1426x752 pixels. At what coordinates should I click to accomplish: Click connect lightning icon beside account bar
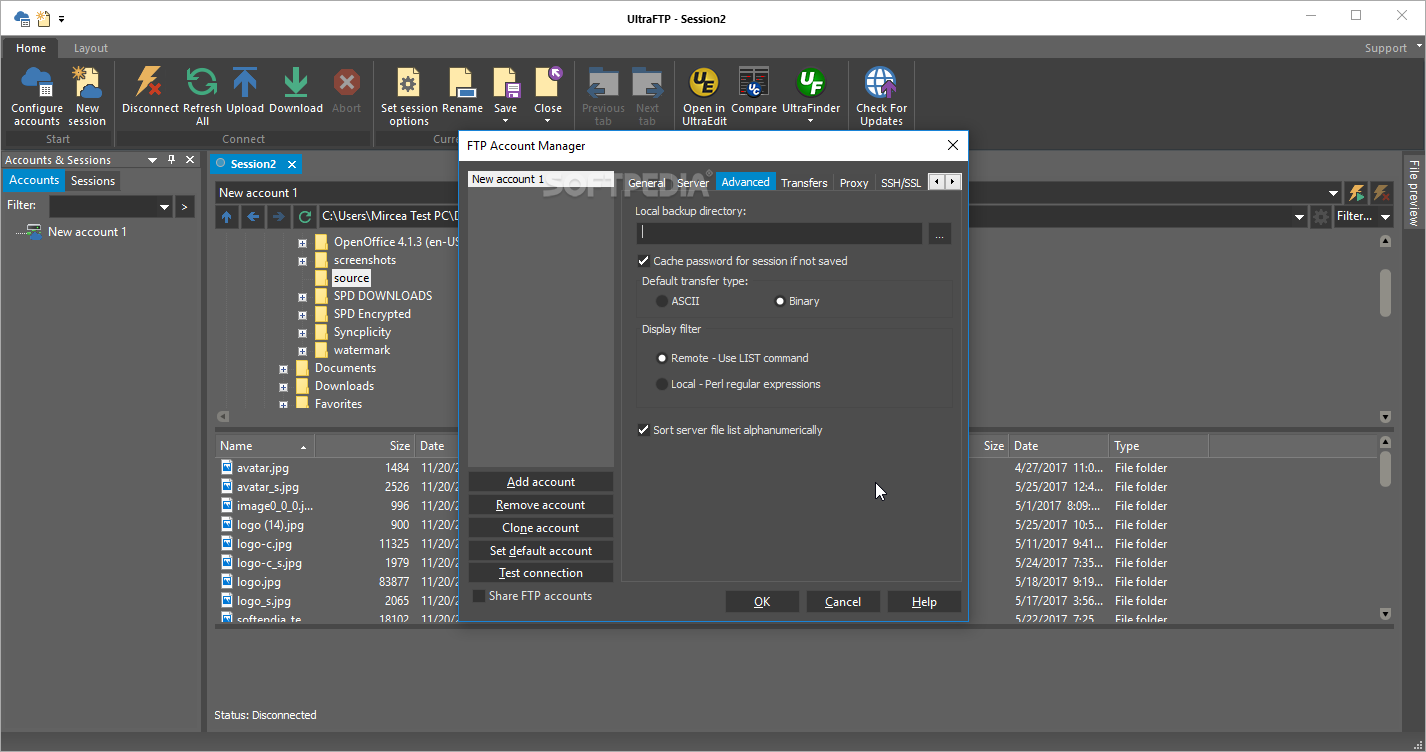click(1357, 193)
